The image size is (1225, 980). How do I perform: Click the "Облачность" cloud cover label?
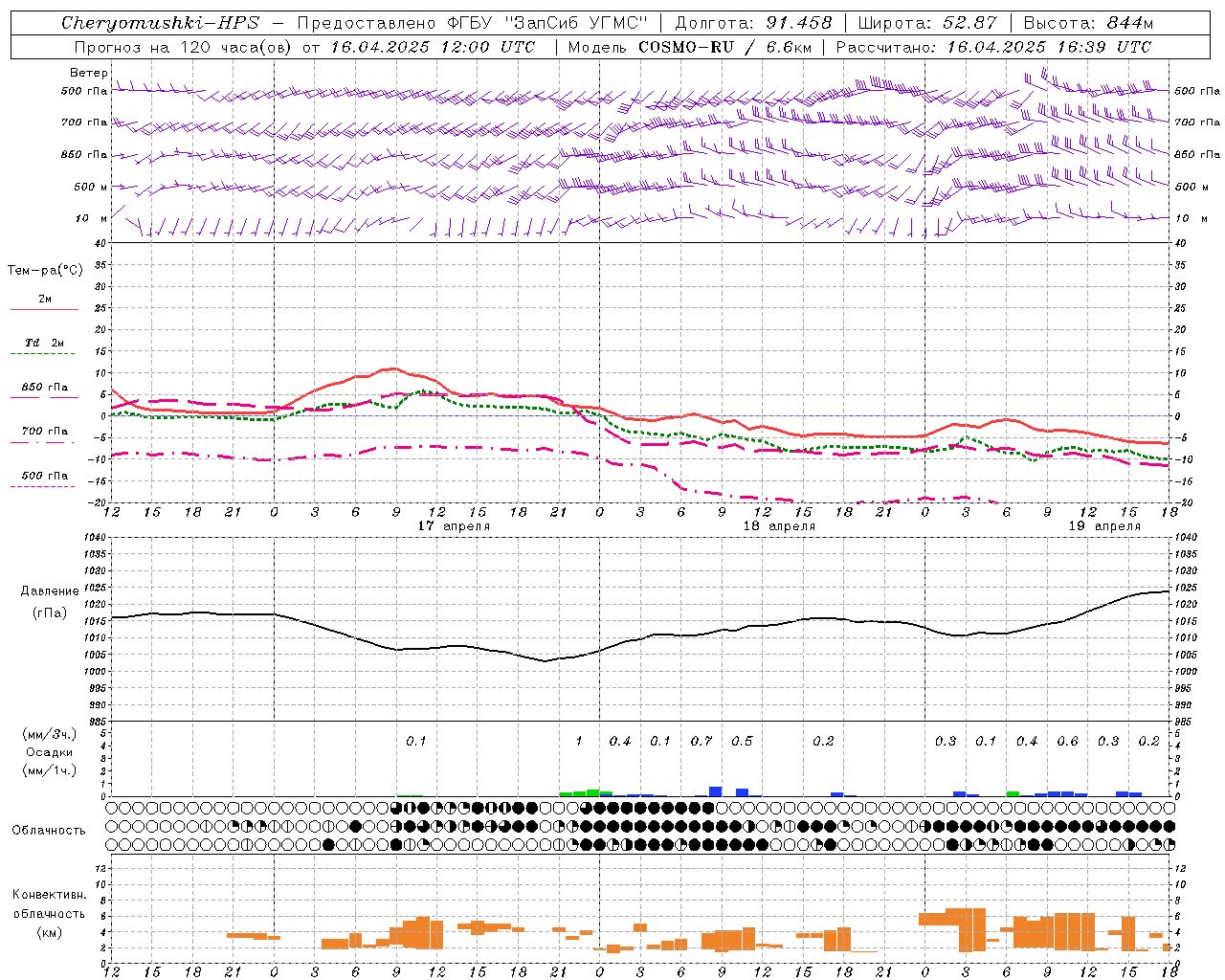pyautogui.click(x=49, y=830)
